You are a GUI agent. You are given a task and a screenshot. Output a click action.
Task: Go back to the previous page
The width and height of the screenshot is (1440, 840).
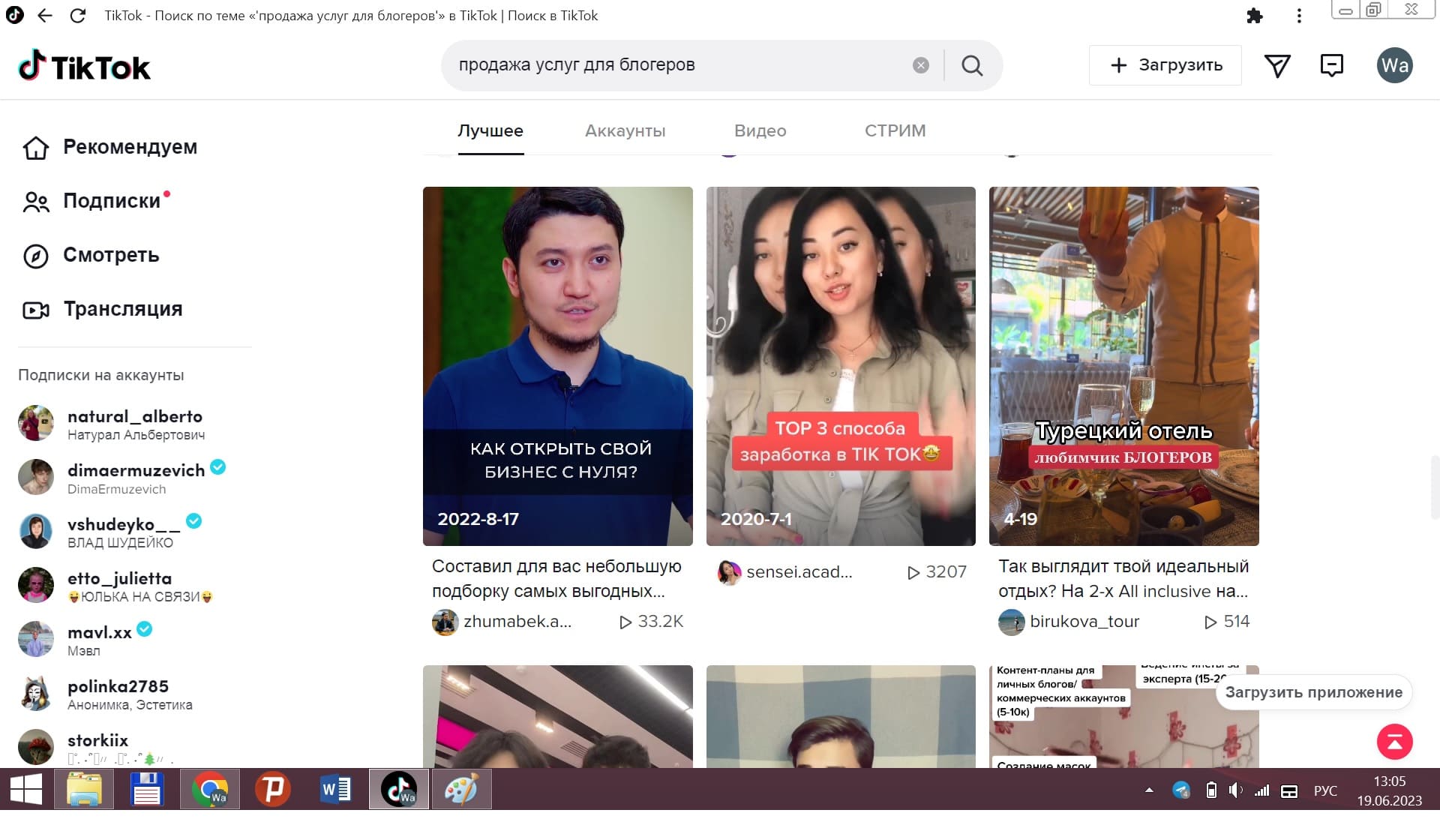tap(45, 16)
